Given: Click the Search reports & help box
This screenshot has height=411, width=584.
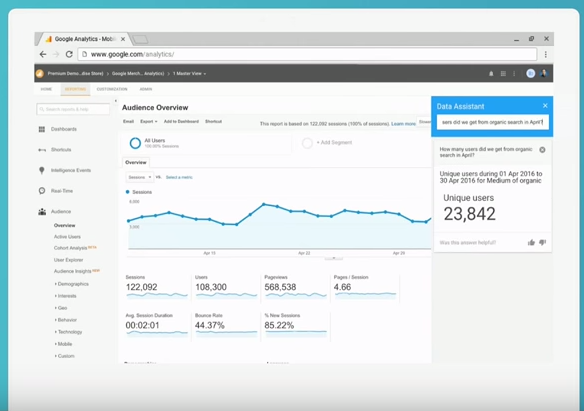Looking at the screenshot, I should click(x=73, y=109).
